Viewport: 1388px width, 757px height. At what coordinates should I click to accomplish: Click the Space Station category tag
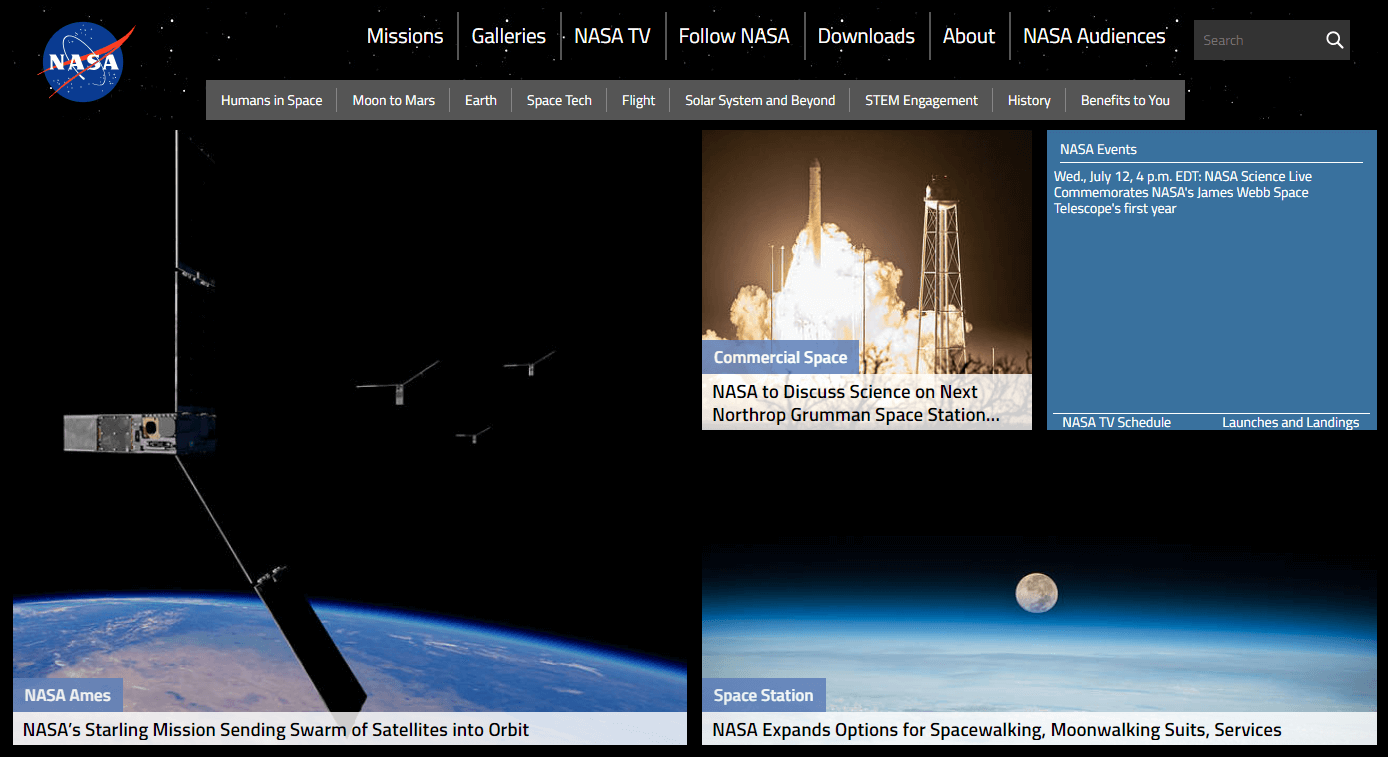(763, 695)
